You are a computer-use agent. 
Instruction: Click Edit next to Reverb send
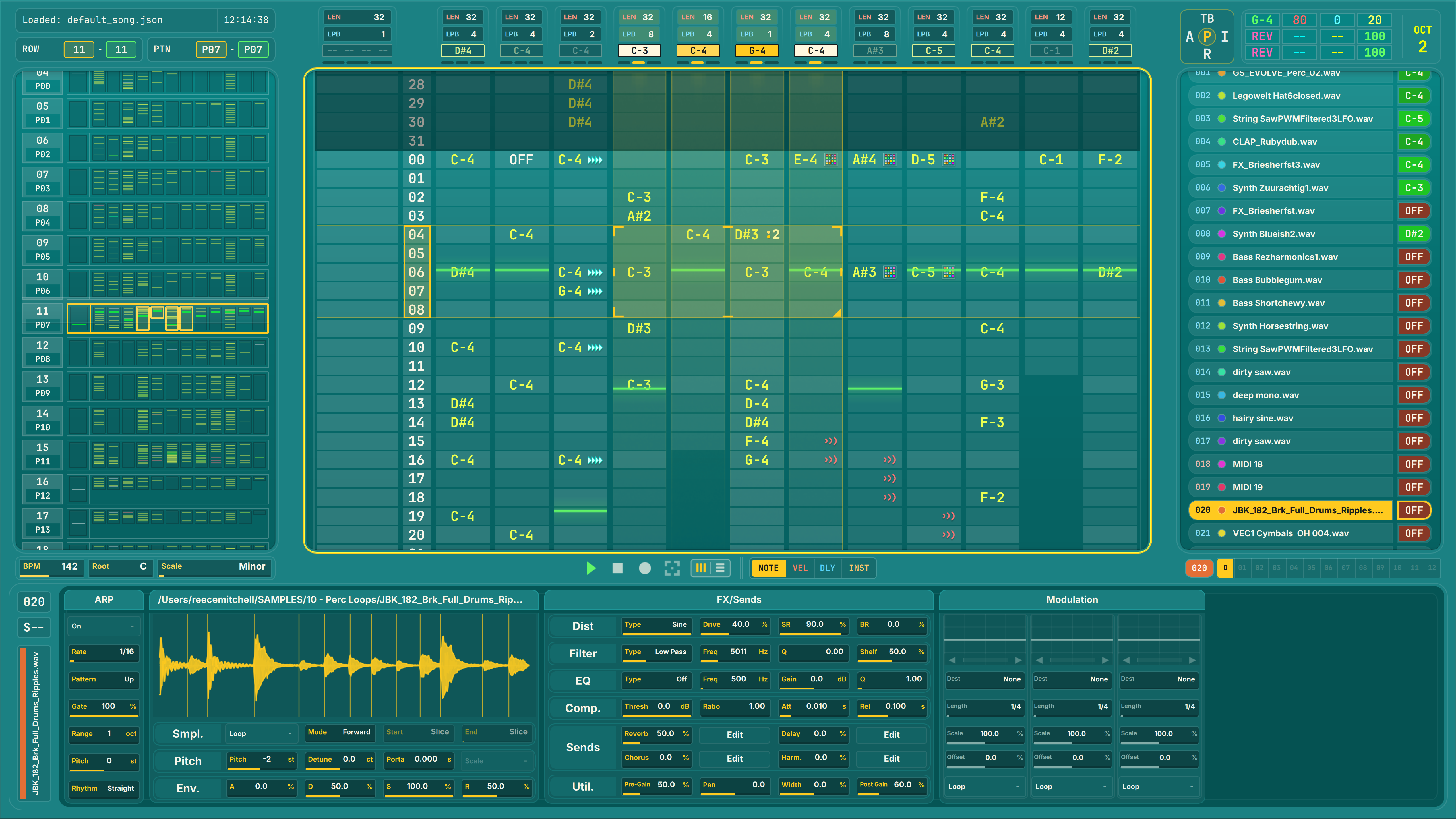click(x=734, y=735)
